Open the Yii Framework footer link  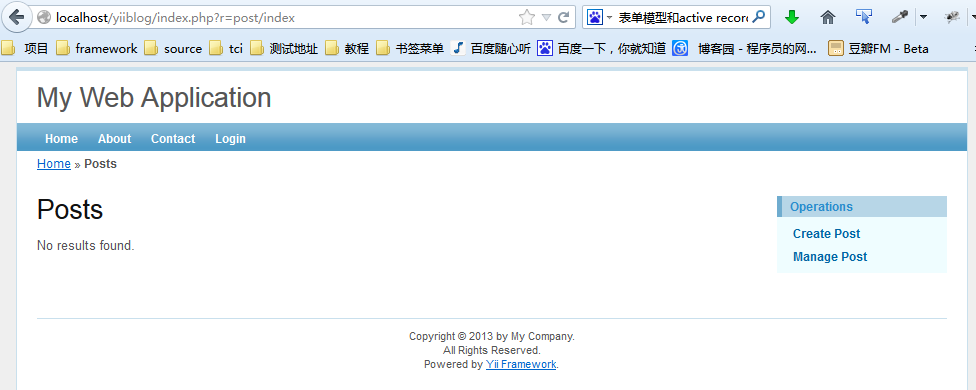521,364
